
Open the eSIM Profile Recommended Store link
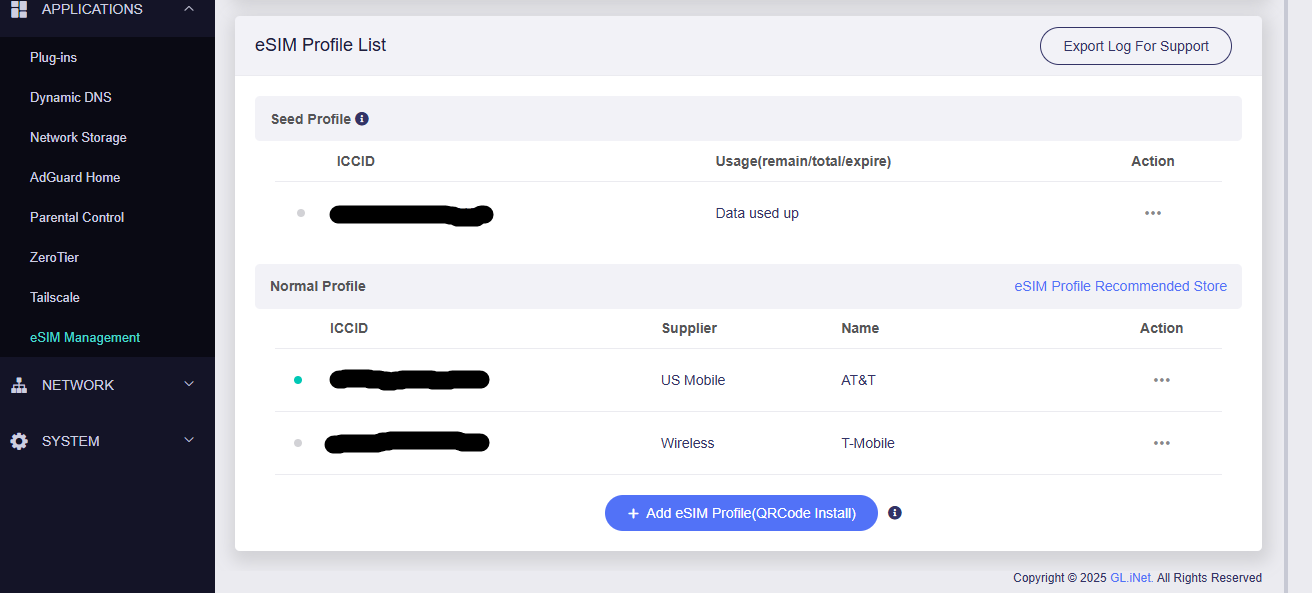[x=1120, y=286]
